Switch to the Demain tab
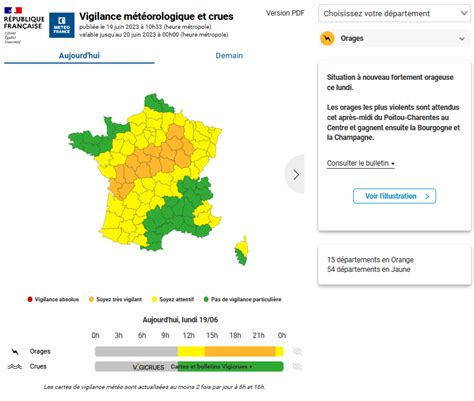This screenshot has width=474, height=401. (x=229, y=56)
